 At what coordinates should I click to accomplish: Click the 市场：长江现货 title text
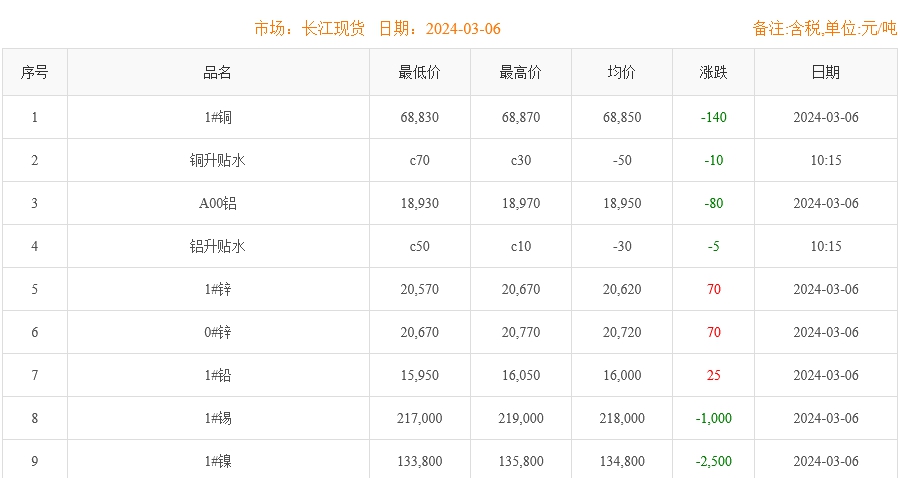pos(310,28)
